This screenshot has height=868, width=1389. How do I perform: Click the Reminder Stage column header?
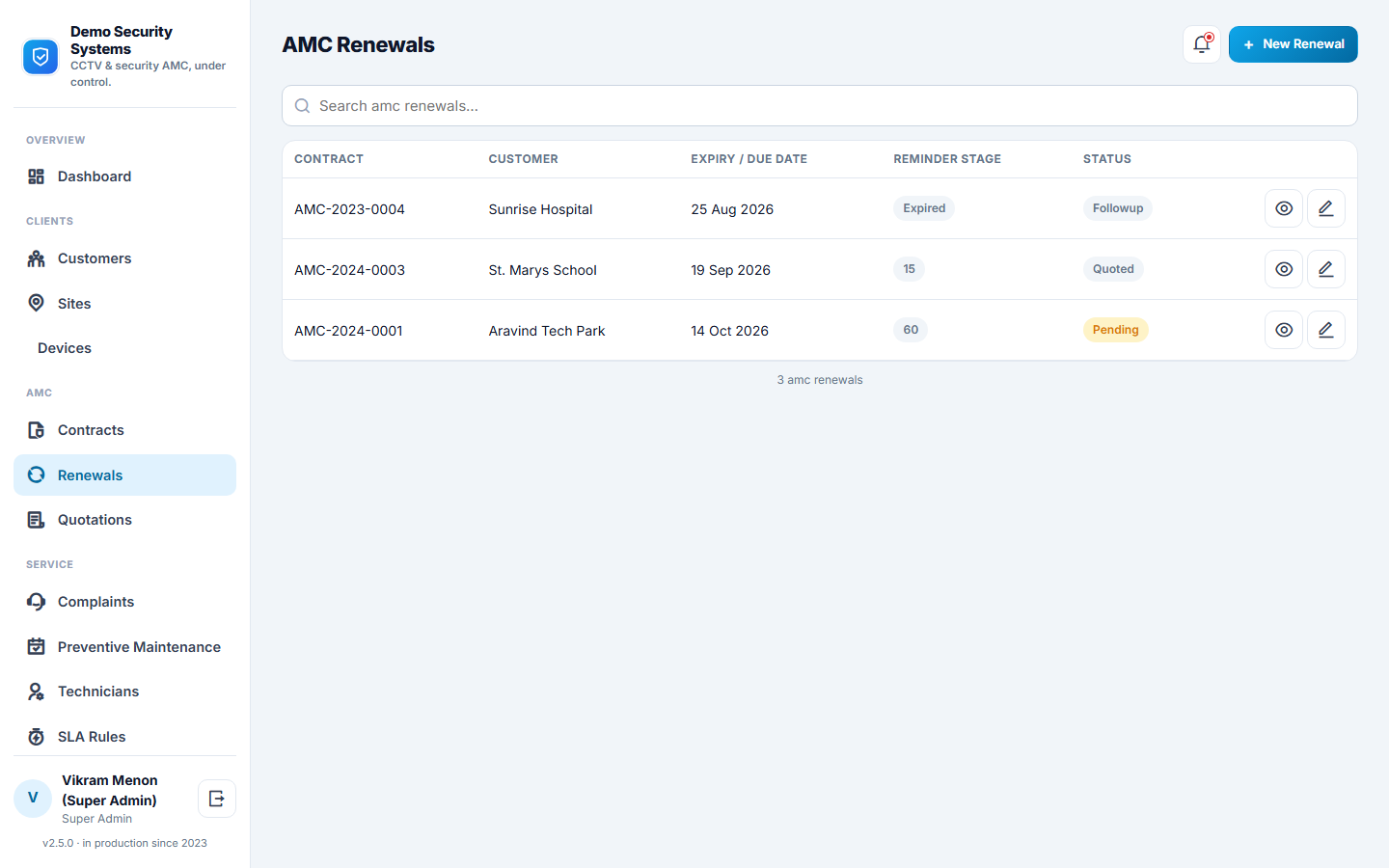click(947, 159)
